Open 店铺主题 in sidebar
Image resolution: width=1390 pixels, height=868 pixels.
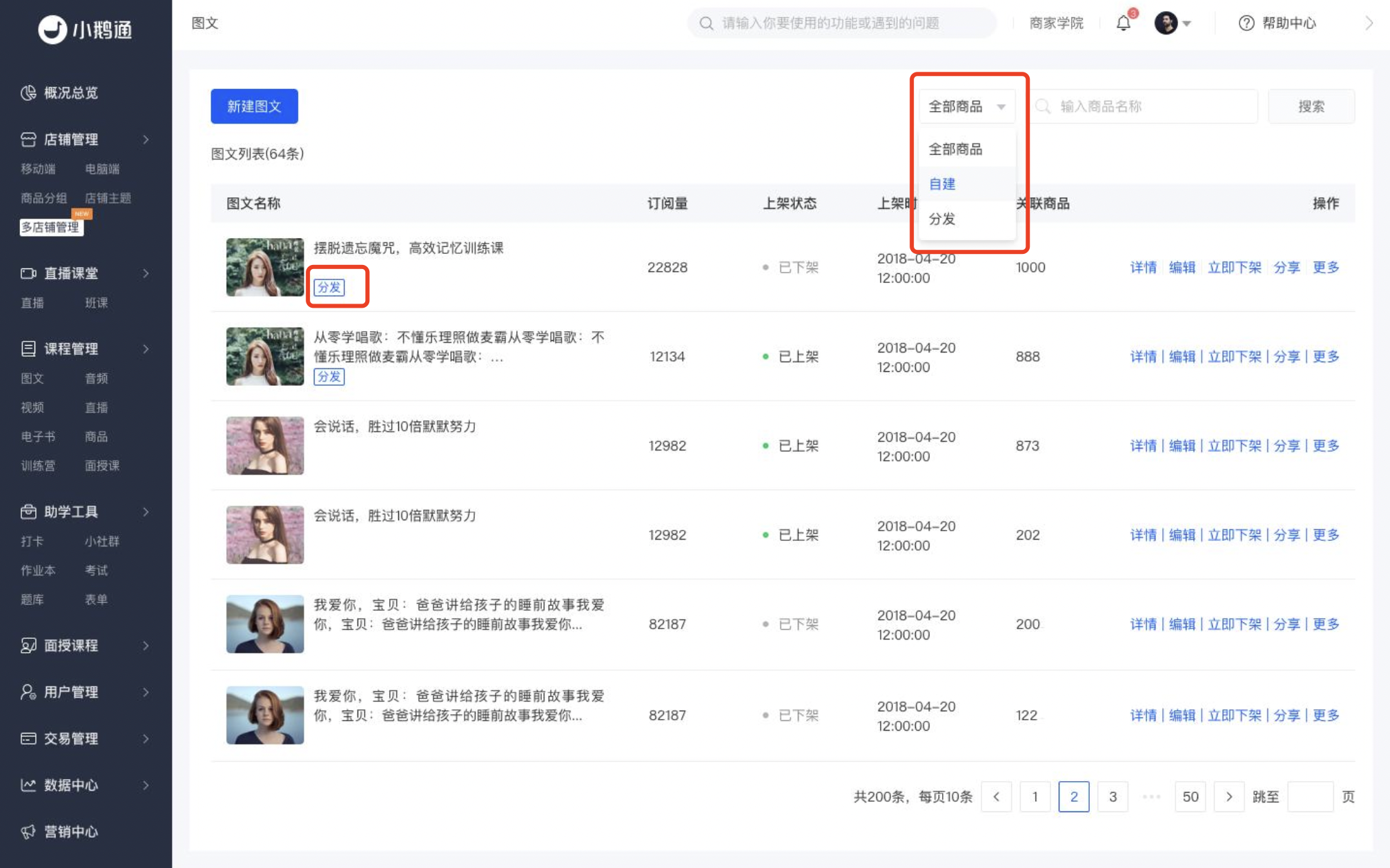pos(108,198)
